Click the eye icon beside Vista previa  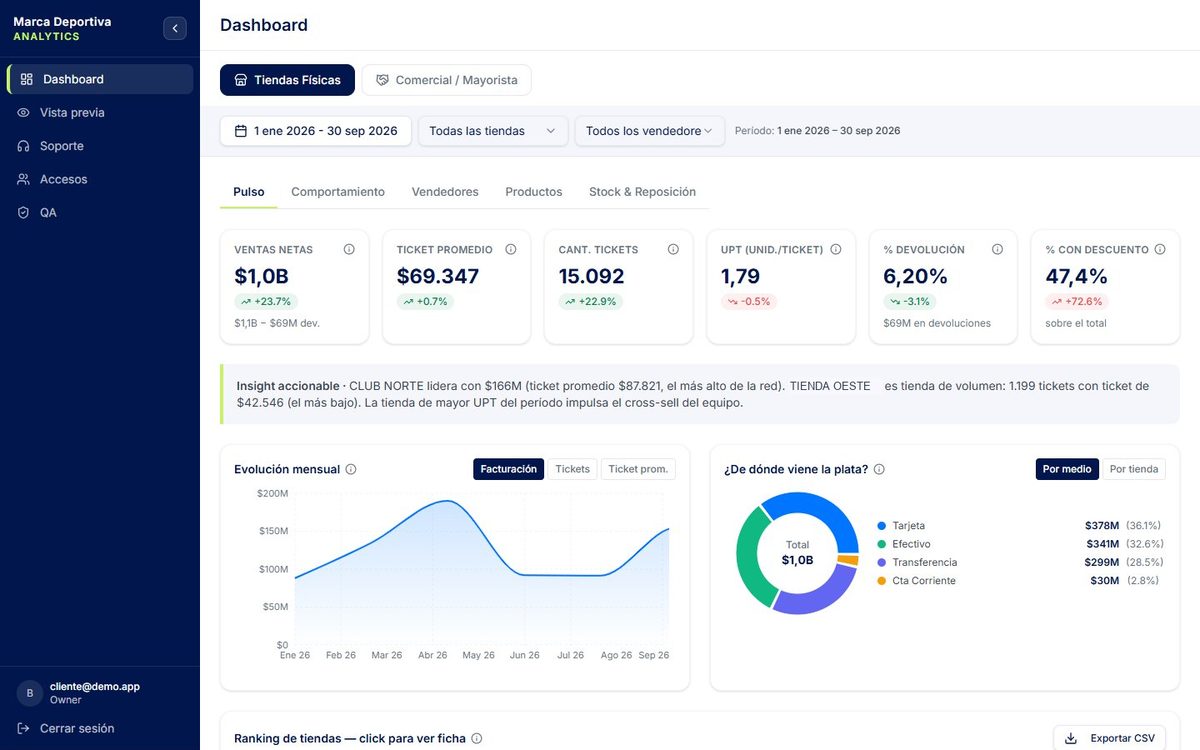tap(24, 113)
